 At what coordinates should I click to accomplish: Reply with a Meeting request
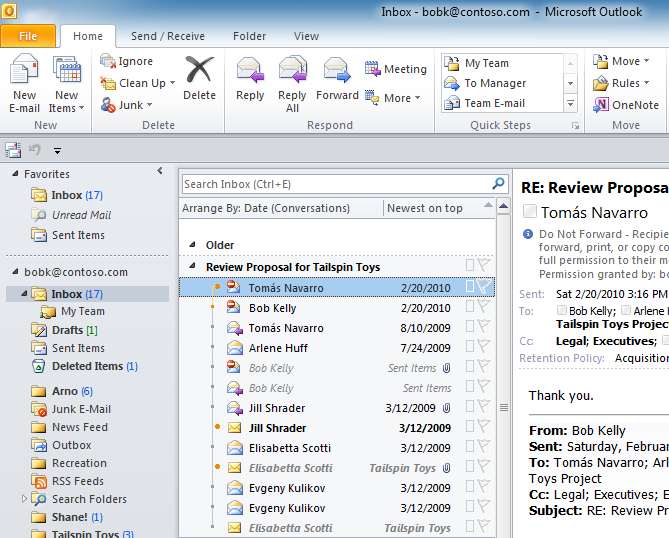point(396,69)
